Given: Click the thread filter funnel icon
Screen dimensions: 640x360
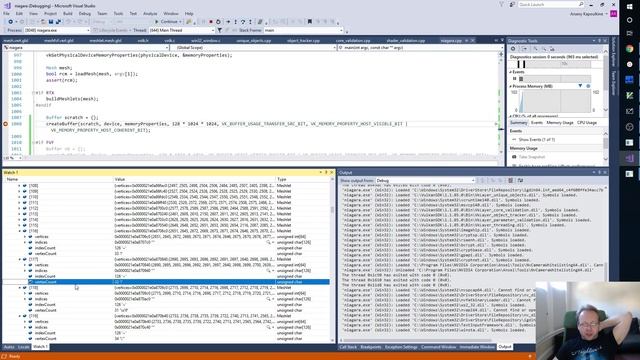Looking at the screenshot, I should [220, 30].
